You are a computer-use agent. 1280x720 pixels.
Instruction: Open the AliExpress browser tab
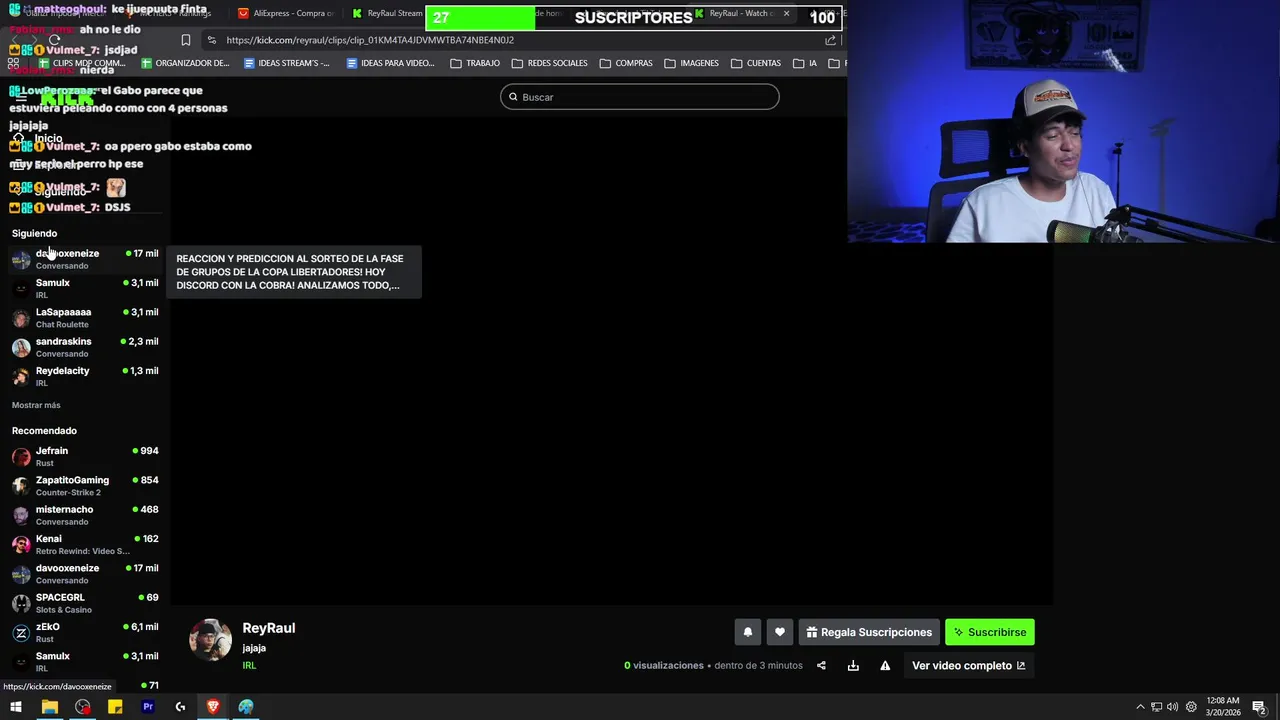[286, 14]
